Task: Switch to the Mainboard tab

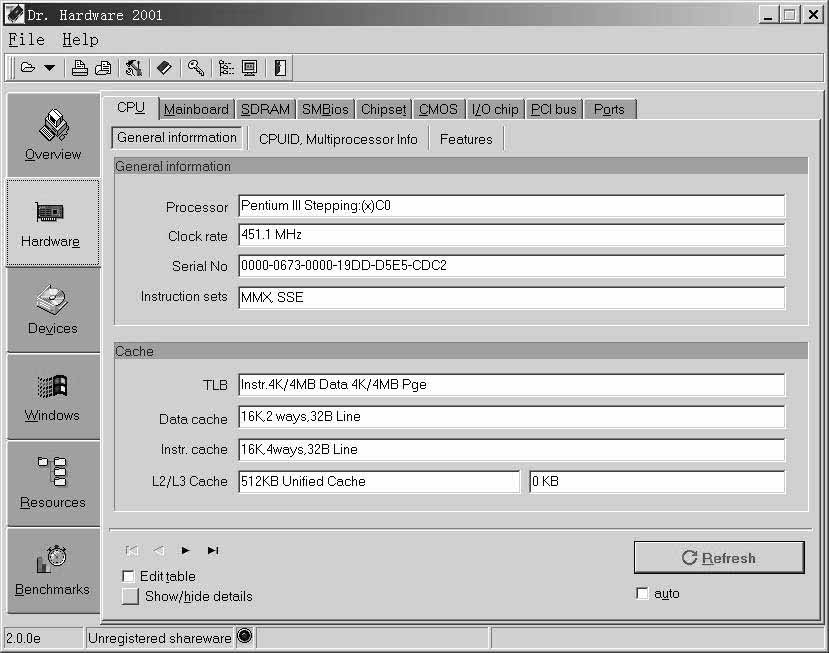Action: (x=196, y=109)
